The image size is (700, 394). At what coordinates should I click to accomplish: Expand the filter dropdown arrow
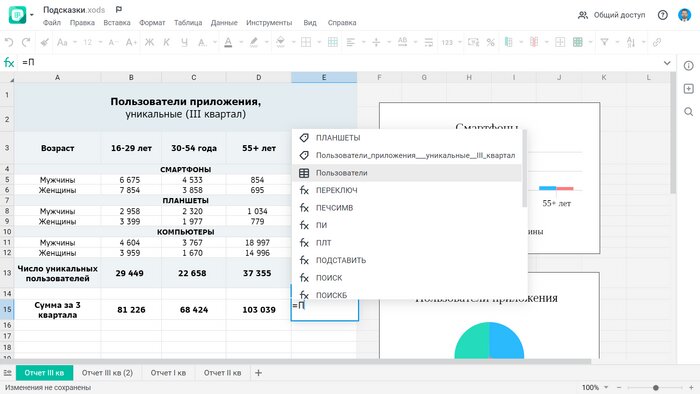[x=617, y=42]
